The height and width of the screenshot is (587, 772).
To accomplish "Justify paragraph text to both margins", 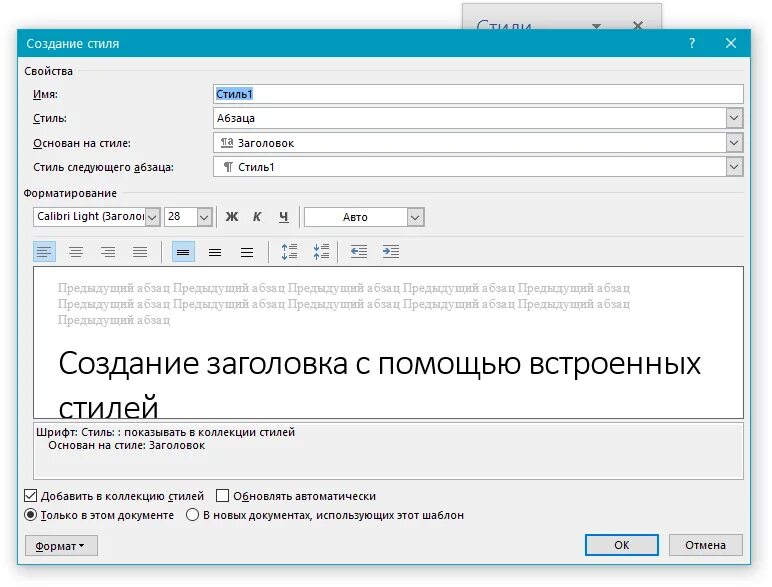I will pyautogui.click(x=140, y=252).
